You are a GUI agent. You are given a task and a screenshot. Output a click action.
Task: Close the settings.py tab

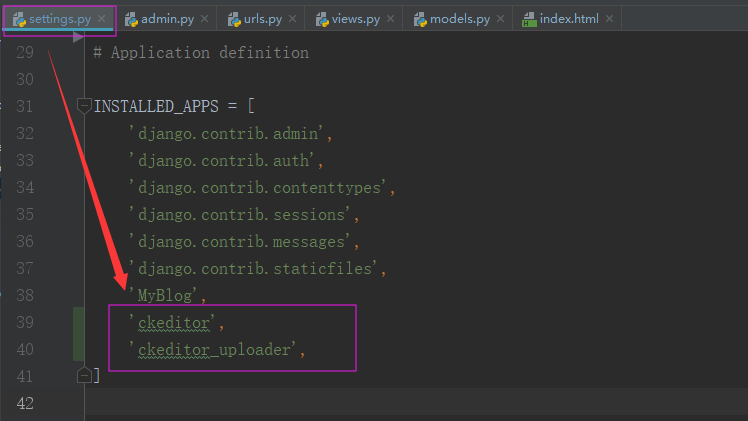coord(102,19)
